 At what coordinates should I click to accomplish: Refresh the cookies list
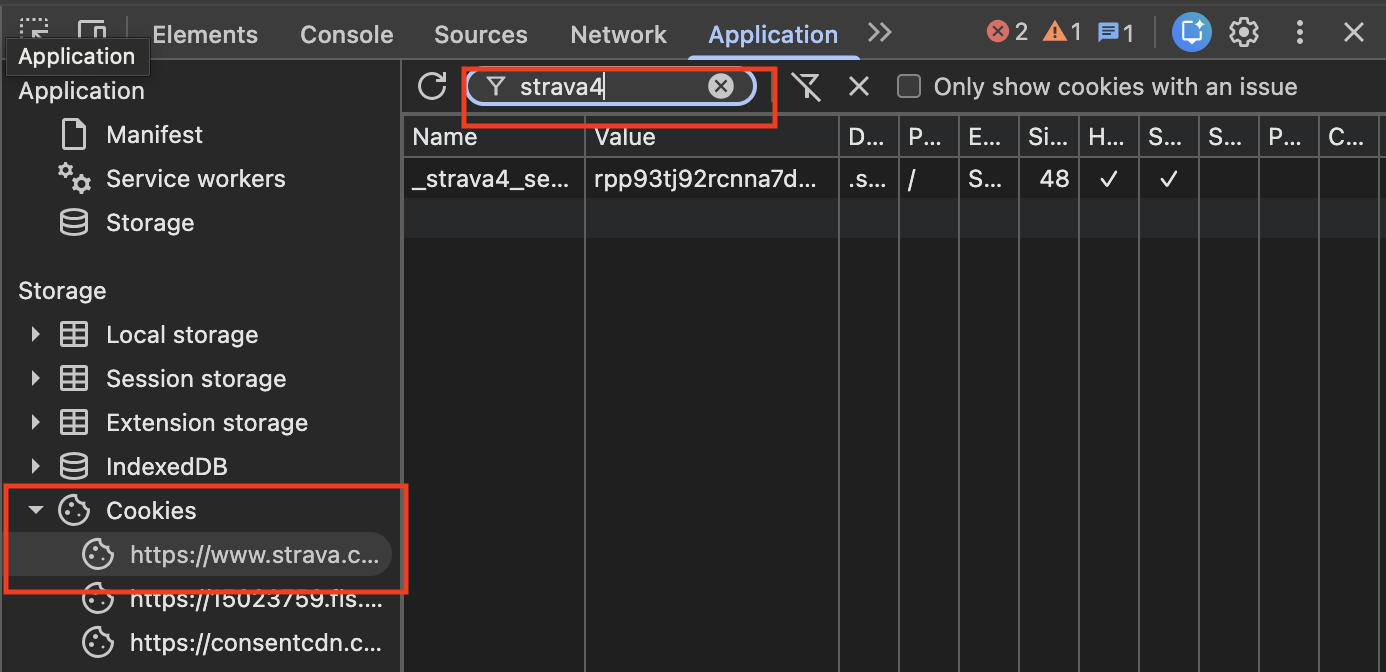pyautogui.click(x=432, y=86)
